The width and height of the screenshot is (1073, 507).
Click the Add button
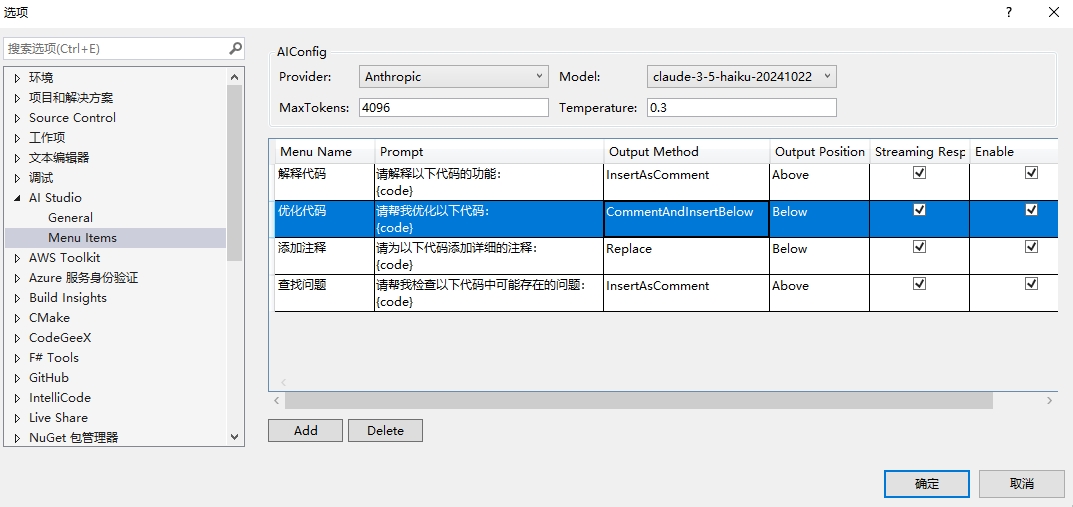(305, 430)
